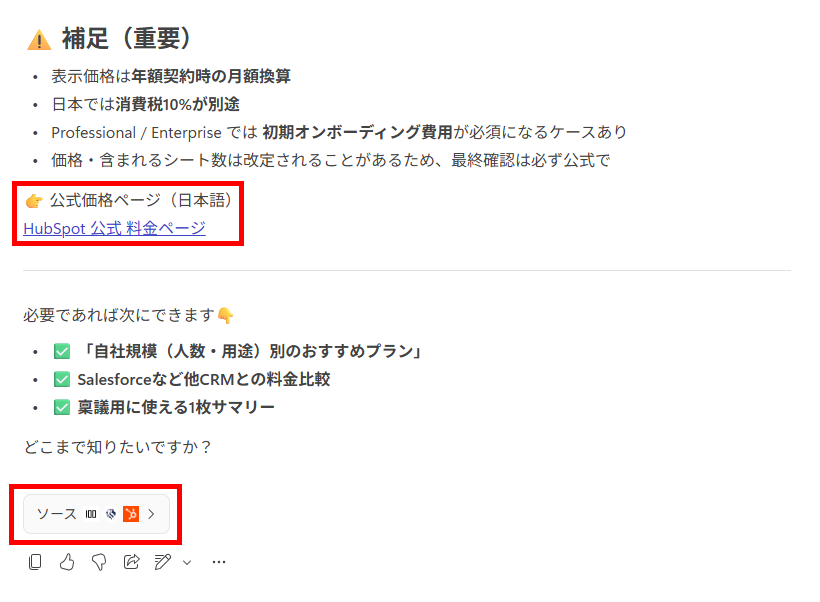Screen dimensions: 820x602
Task: Expand the dropdown chevron beside the edit icon
Action: [x=187, y=562]
